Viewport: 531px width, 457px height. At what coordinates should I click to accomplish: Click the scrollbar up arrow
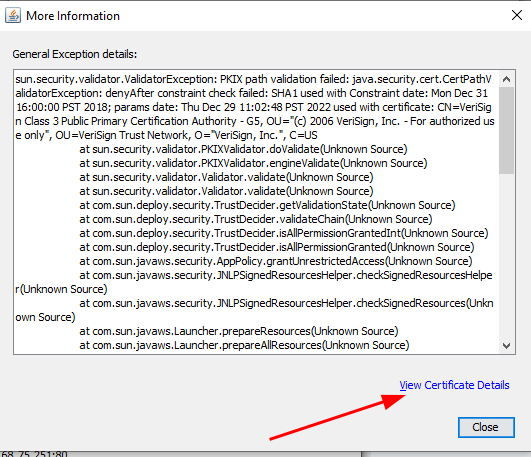(507, 79)
